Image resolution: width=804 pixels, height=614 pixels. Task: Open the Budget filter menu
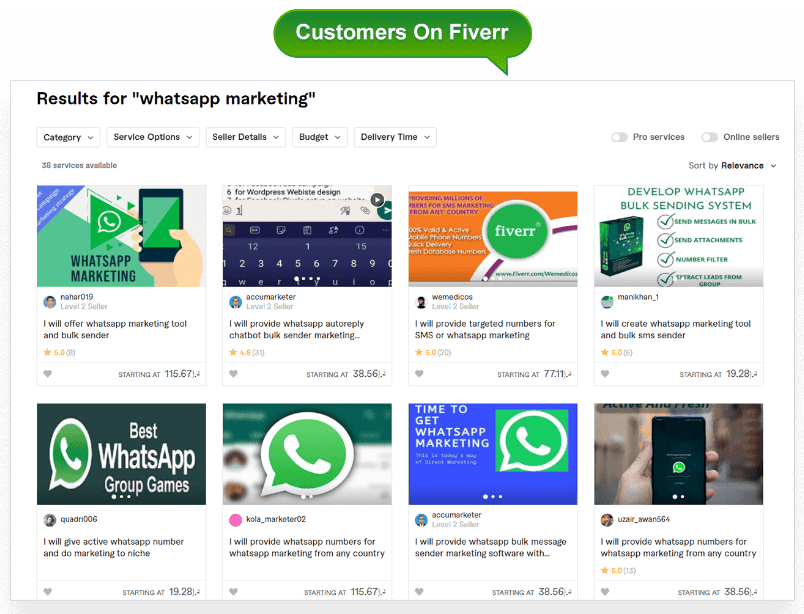(320, 137)
